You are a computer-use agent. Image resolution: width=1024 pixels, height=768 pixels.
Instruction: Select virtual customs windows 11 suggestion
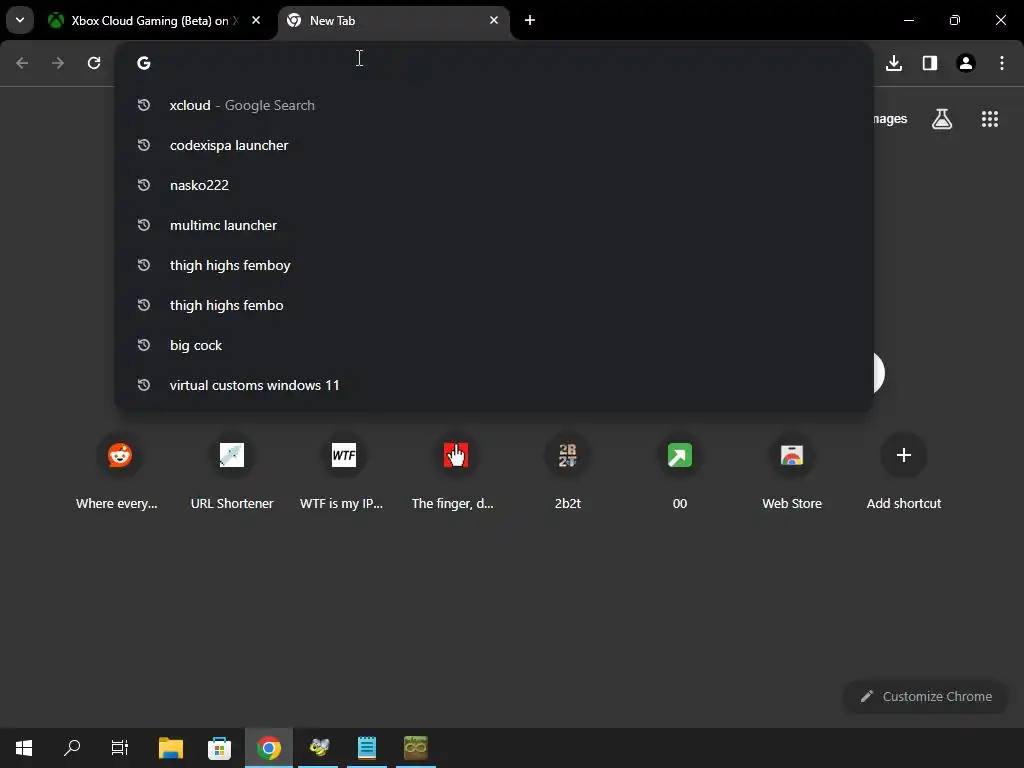click(494, 385)
